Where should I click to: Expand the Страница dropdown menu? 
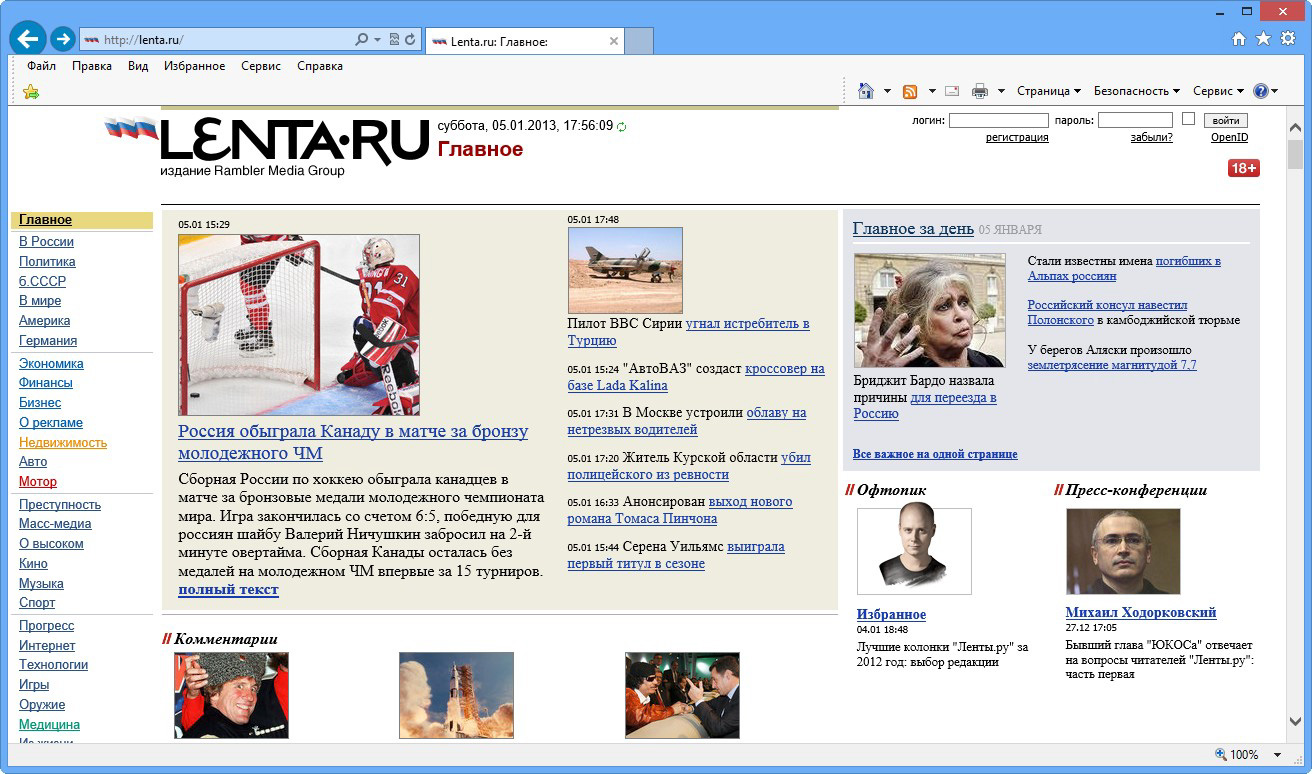(1048, 91)
